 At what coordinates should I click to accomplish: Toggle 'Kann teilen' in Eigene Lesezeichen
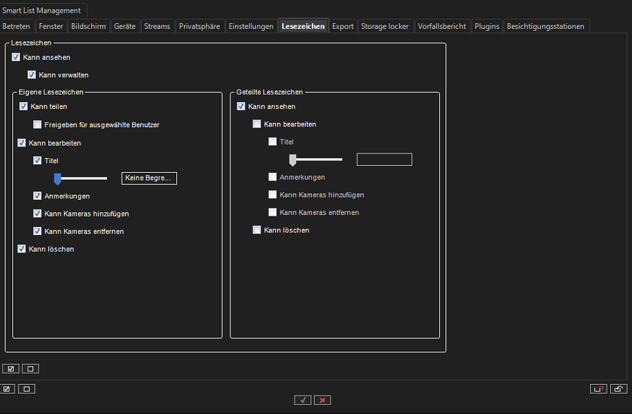(23, 106)
